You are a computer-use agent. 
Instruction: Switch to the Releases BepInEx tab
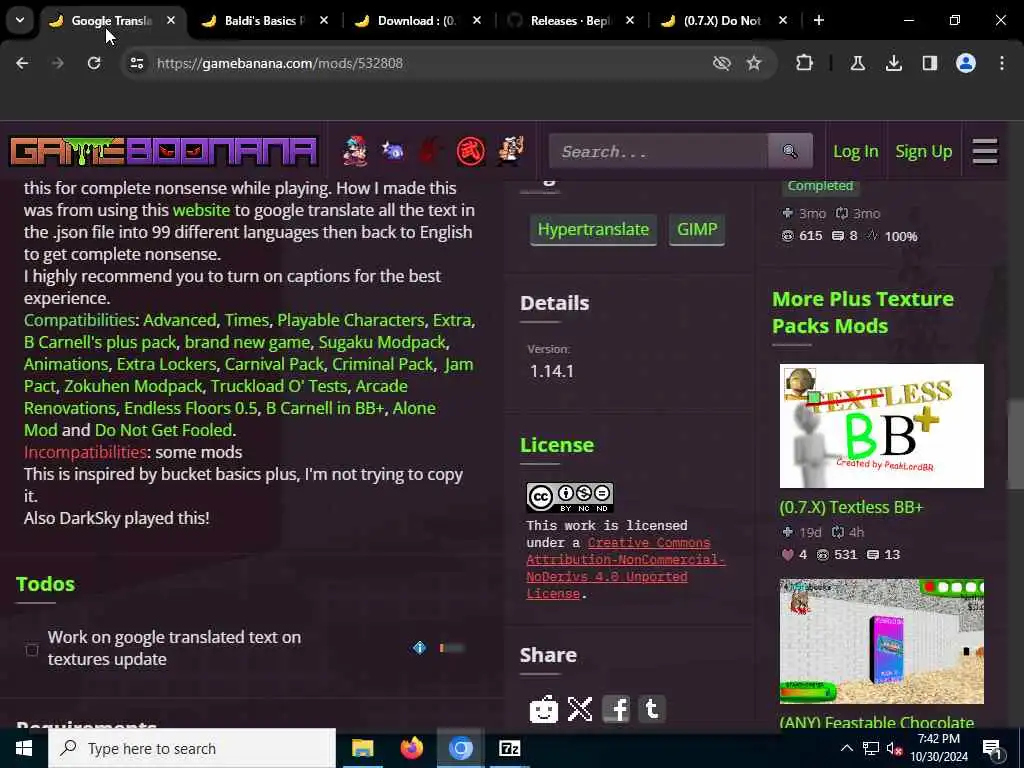[570, 21]
